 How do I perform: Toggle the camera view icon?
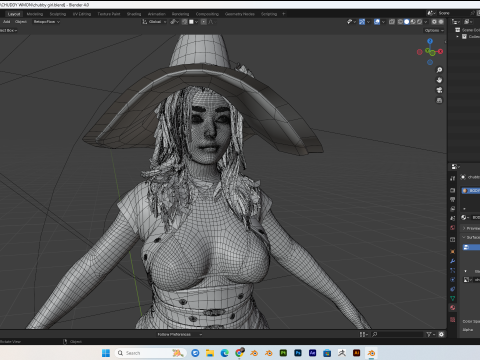point(439,90)
